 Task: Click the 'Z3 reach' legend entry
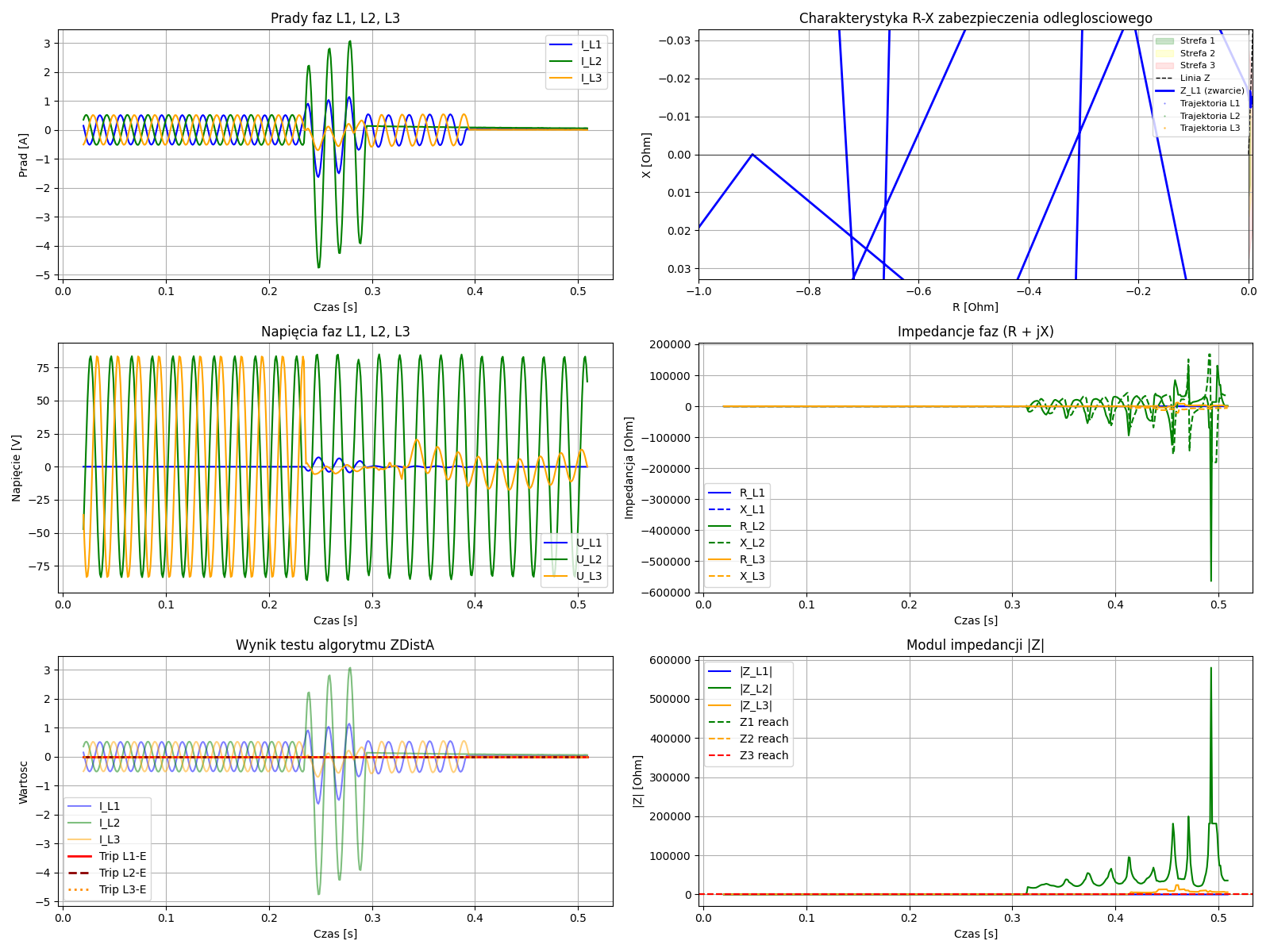coord(764,755)
